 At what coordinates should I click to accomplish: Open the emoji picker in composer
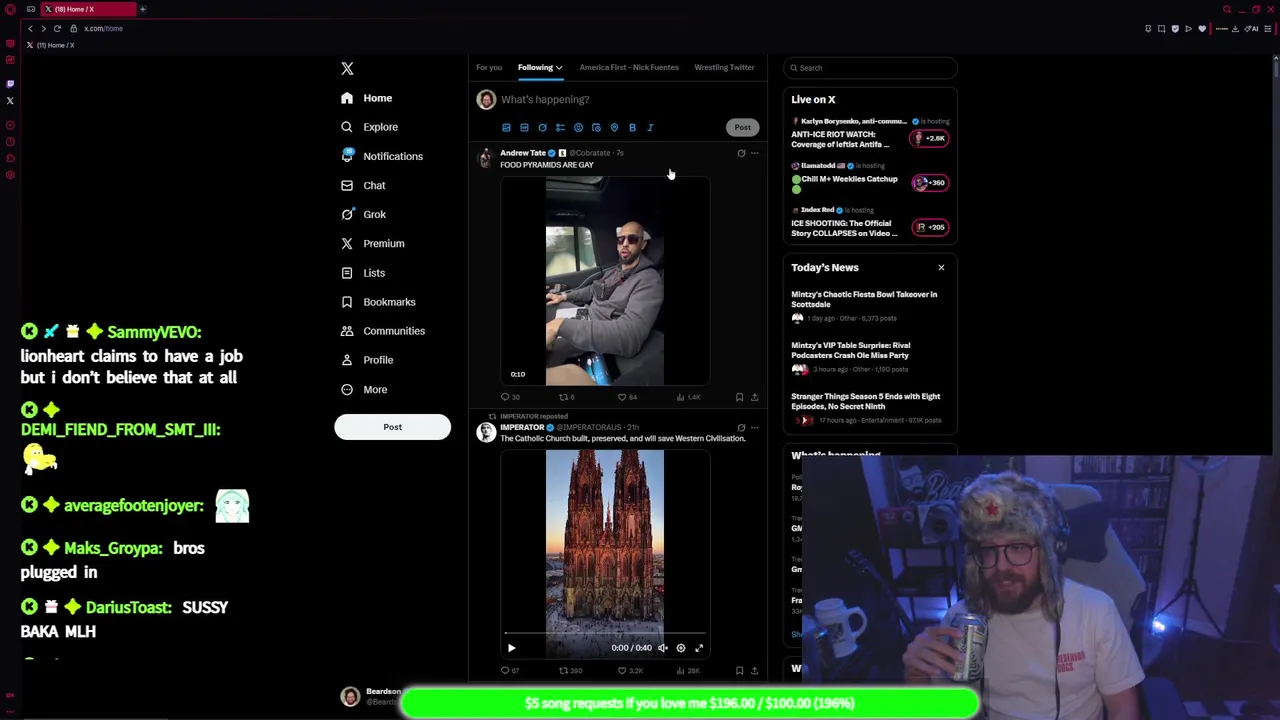(578, 128)
